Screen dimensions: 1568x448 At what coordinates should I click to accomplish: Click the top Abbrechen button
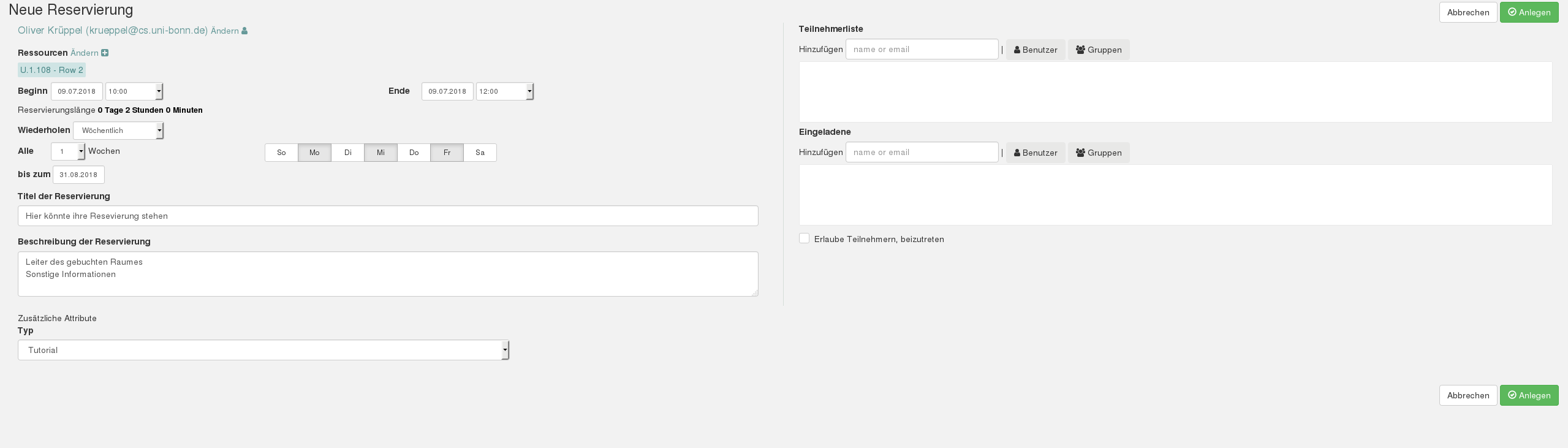(x=1468, y=12)
